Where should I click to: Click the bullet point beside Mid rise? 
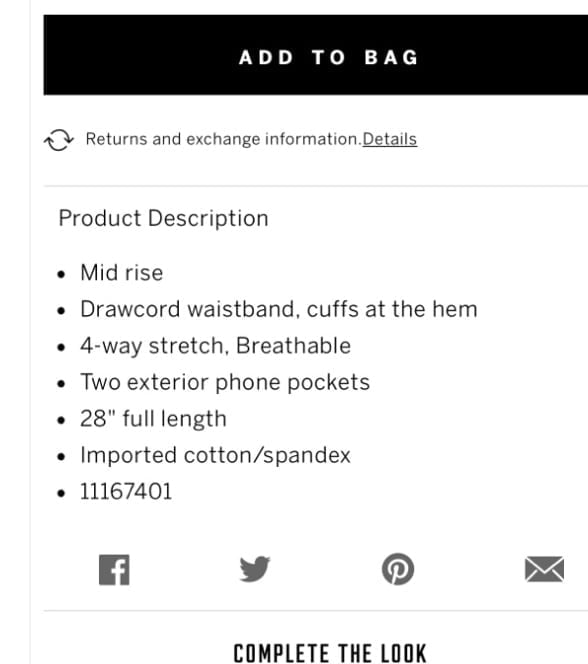[x=61, y=274]
